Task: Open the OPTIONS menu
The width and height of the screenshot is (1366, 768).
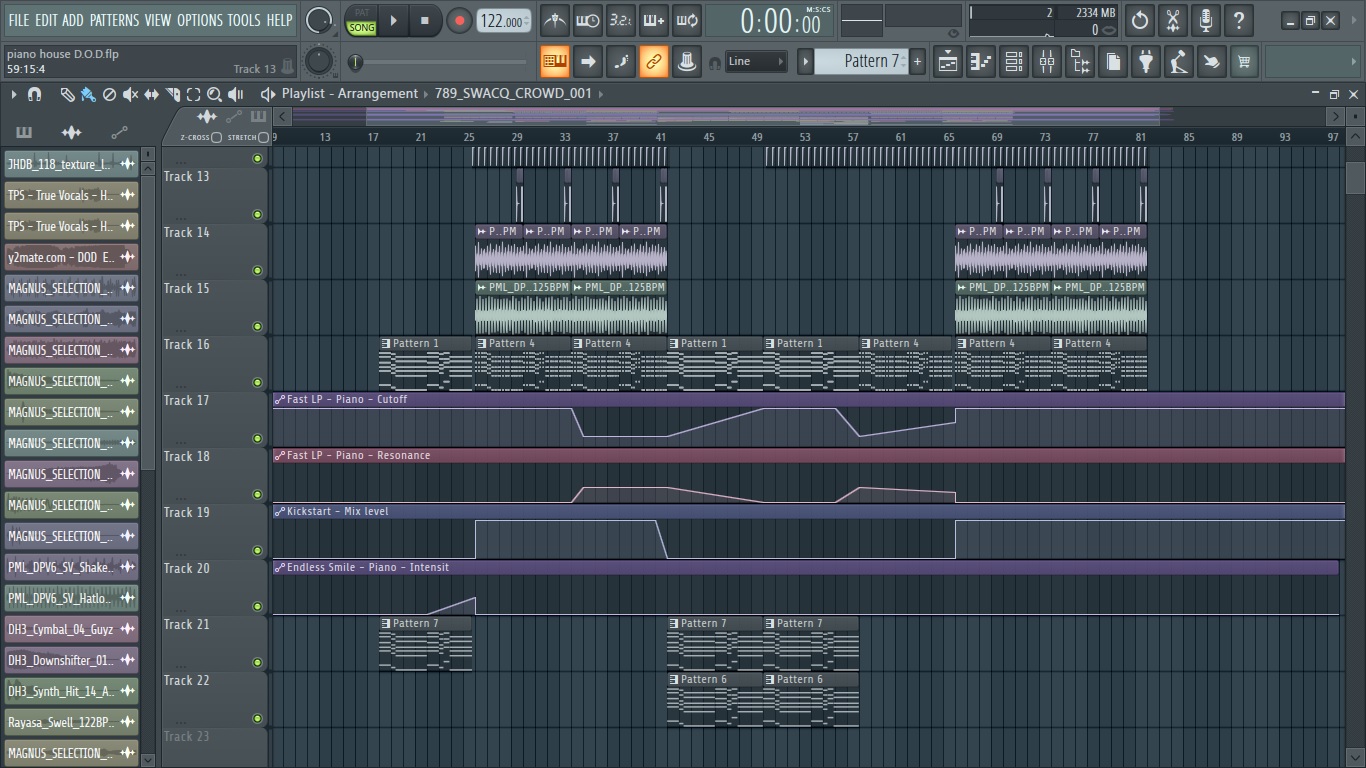Action: 199,20
